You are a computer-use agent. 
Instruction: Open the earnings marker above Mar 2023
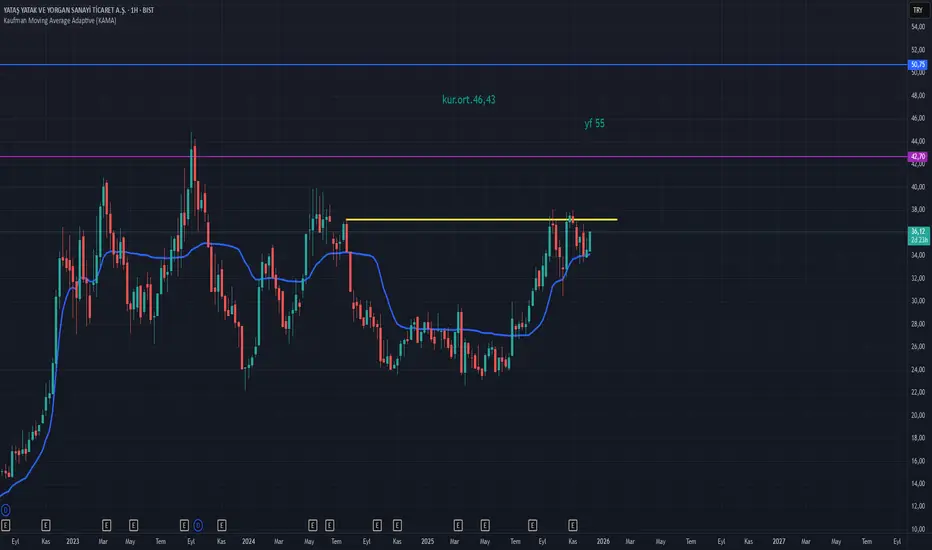(106, 525)
